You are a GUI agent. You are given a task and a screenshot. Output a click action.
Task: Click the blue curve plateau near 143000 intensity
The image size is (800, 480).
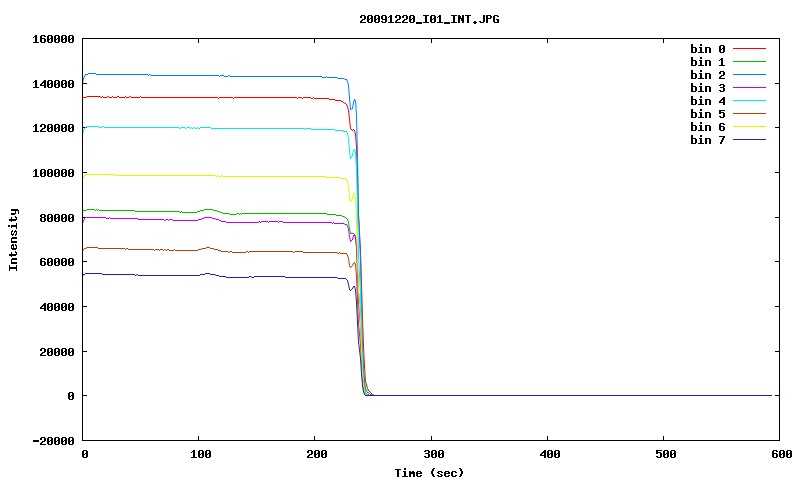coord(214,75)
